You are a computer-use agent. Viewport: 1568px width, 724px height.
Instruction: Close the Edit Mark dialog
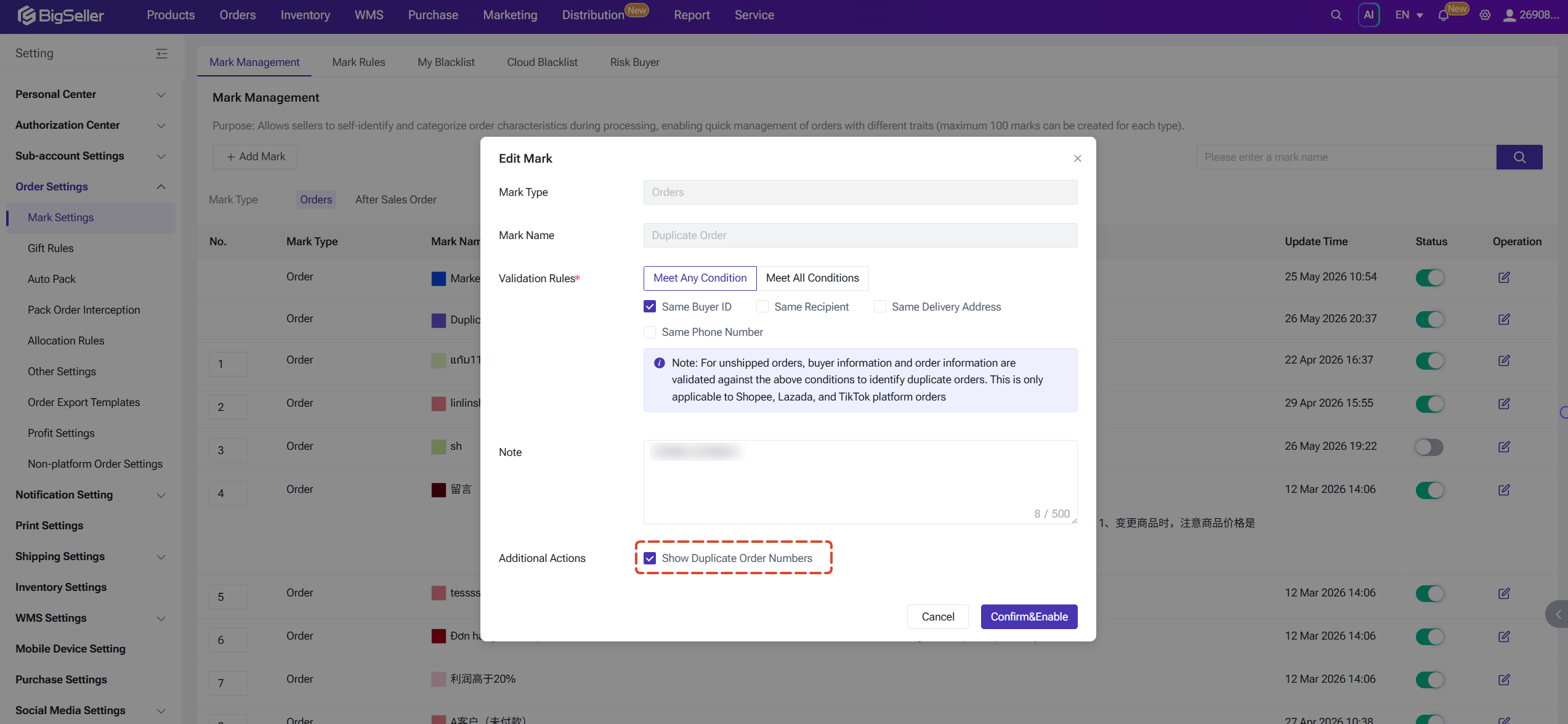1077,158
